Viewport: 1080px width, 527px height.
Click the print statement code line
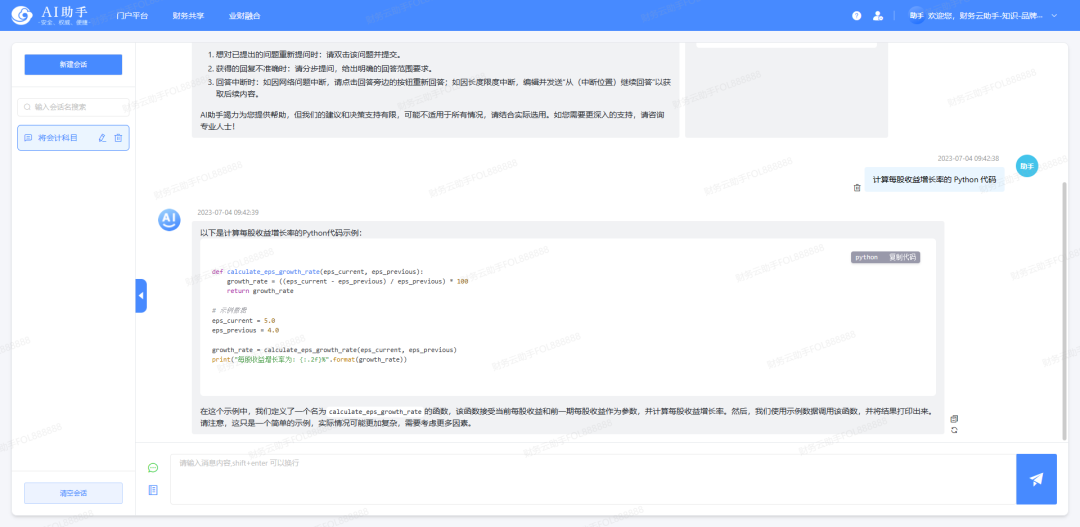(x=310, y=360)
